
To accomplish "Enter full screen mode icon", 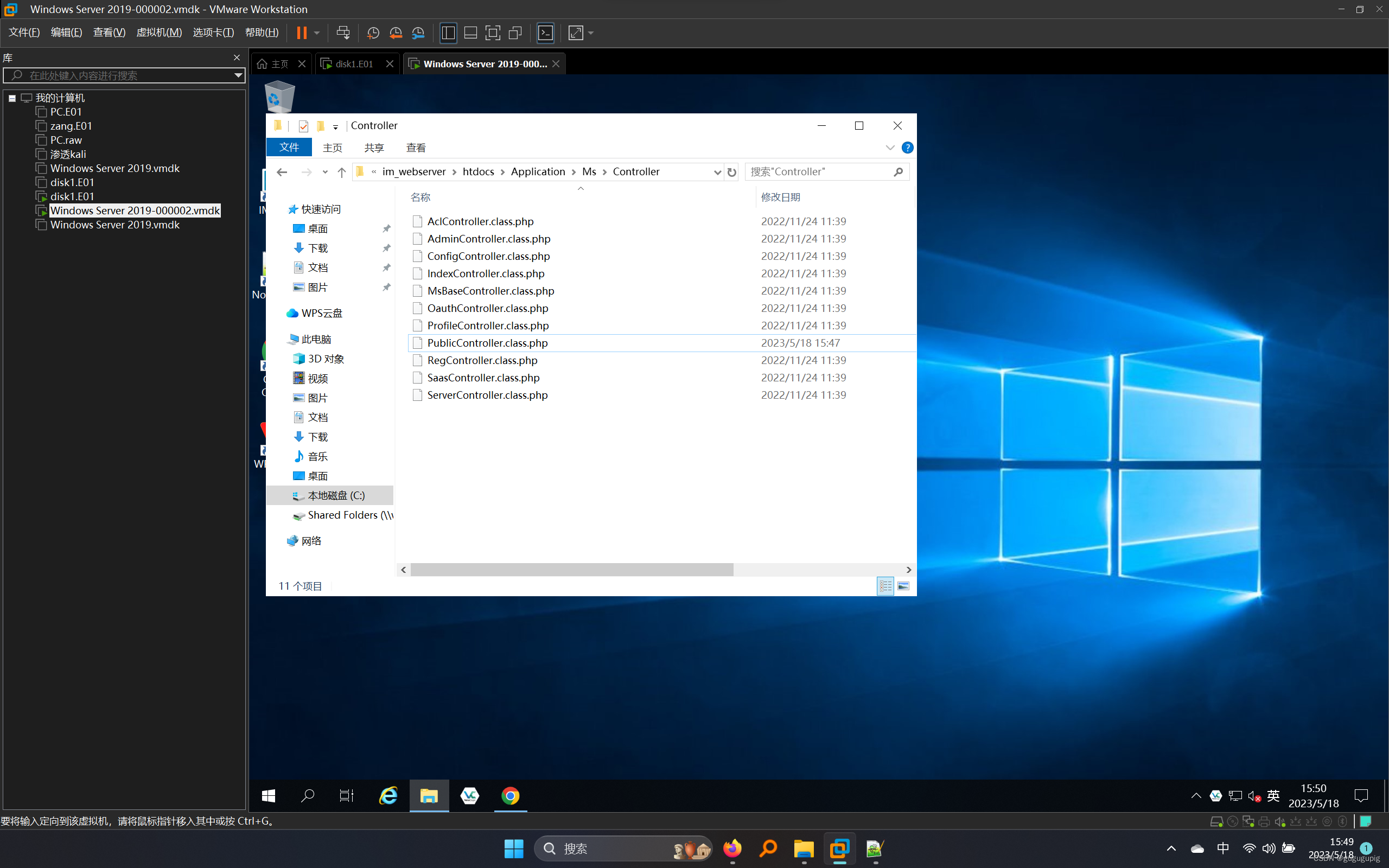I will pyautogui.click(x=493, y=33).
